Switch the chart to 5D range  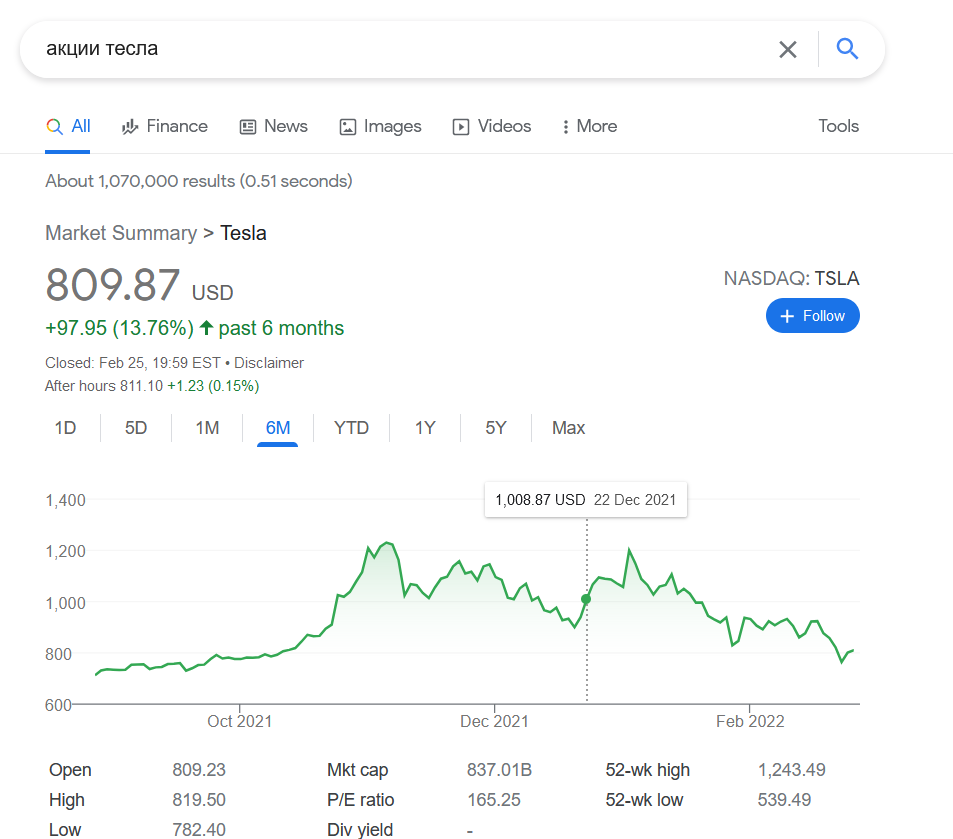[136, 428]
